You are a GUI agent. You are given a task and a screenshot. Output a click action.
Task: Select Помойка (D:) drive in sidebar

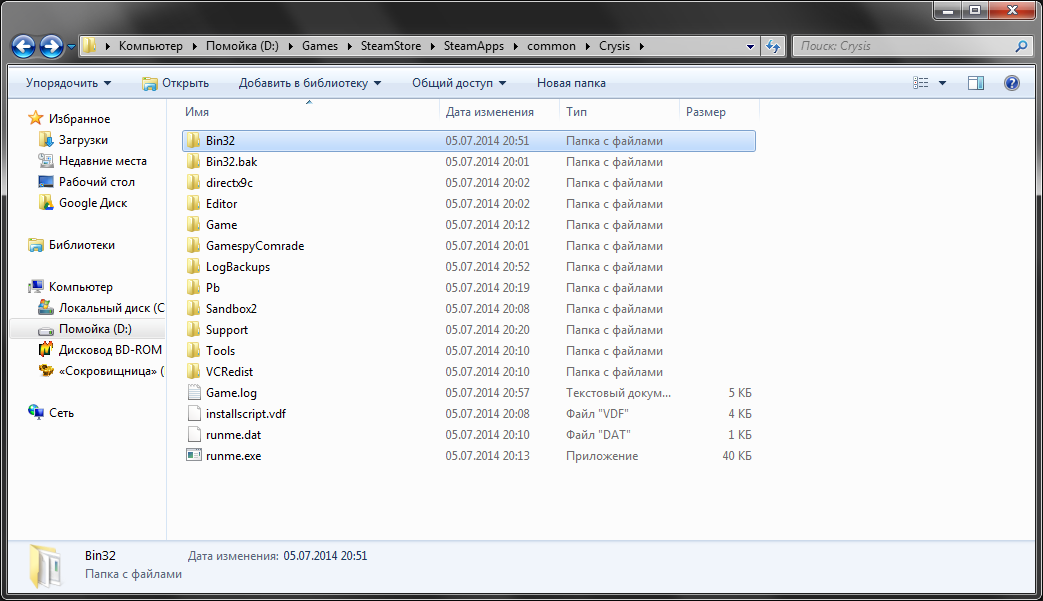[x=95, y=329]
